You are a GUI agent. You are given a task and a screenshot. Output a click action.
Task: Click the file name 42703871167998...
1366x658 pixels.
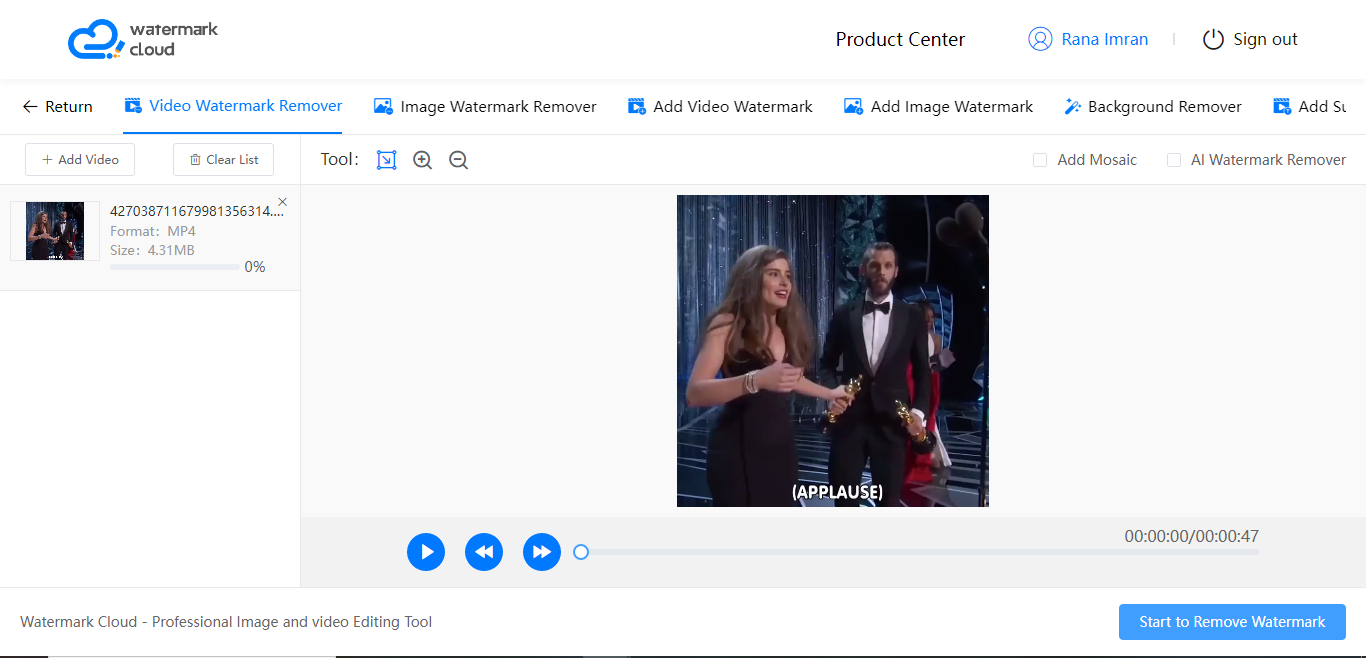(x=197, y=211)
